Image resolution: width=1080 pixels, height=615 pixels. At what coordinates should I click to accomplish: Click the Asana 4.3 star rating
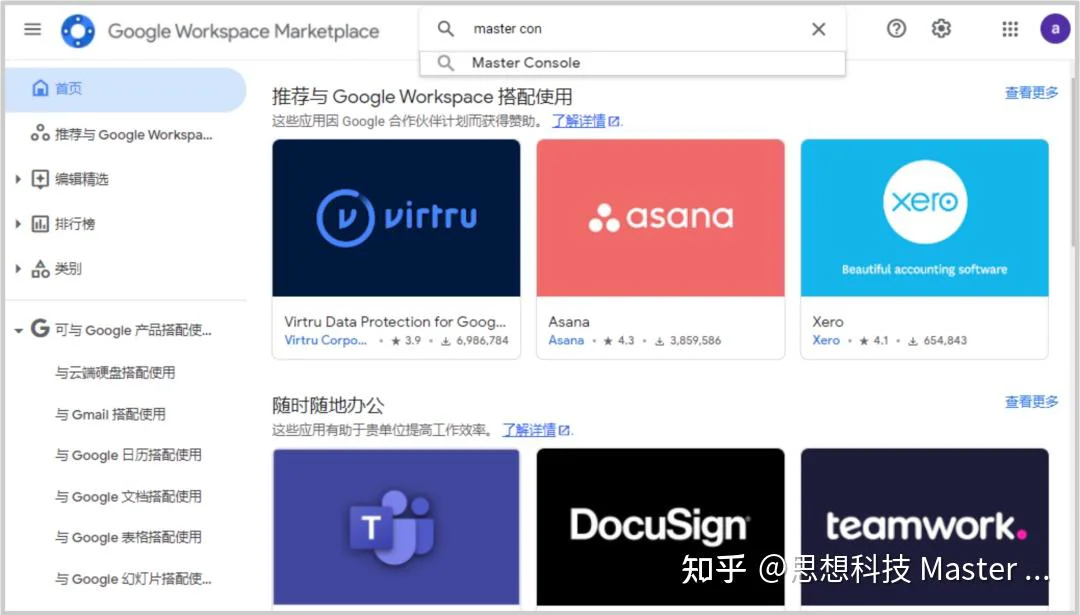click(x=619, y=340)
